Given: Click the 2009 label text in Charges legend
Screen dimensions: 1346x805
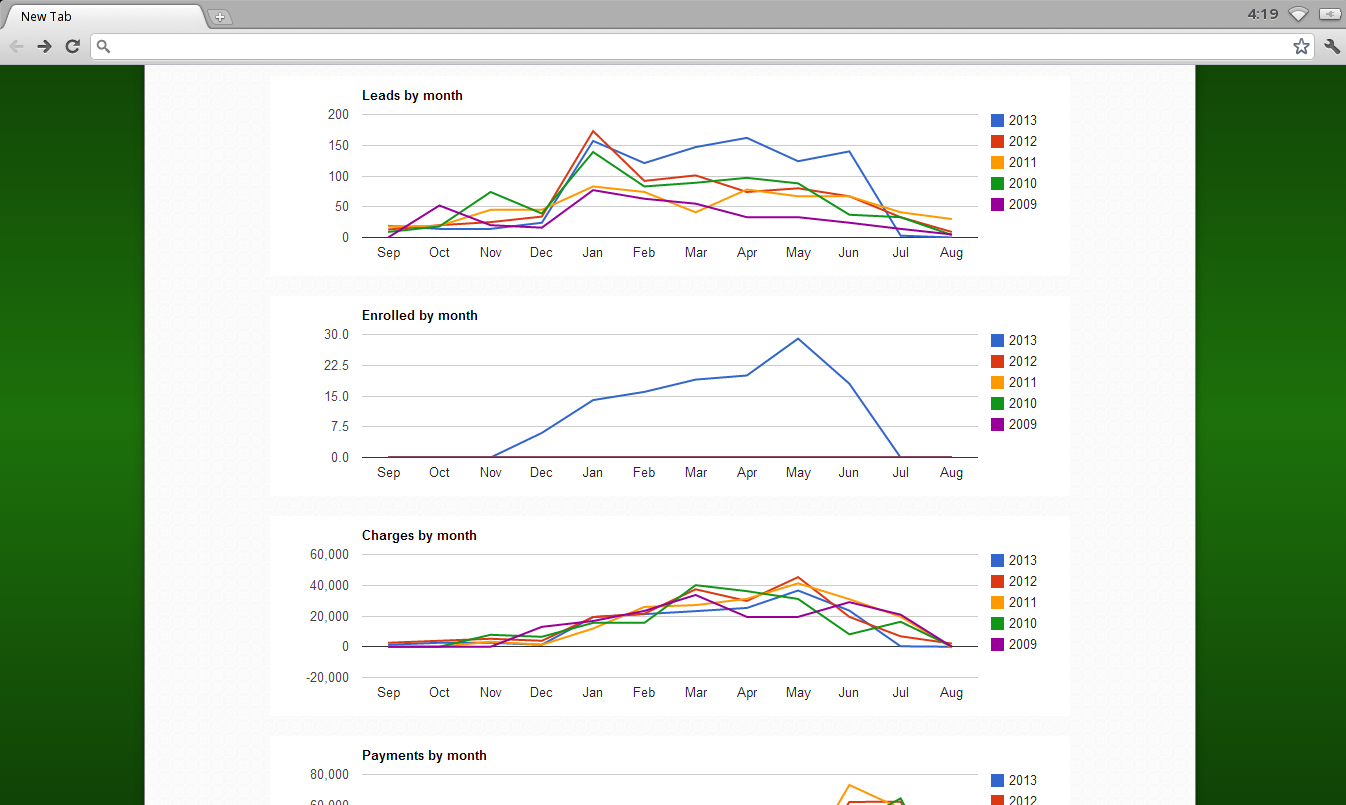Looking at the screenshot, I should tap(1023, 644).
